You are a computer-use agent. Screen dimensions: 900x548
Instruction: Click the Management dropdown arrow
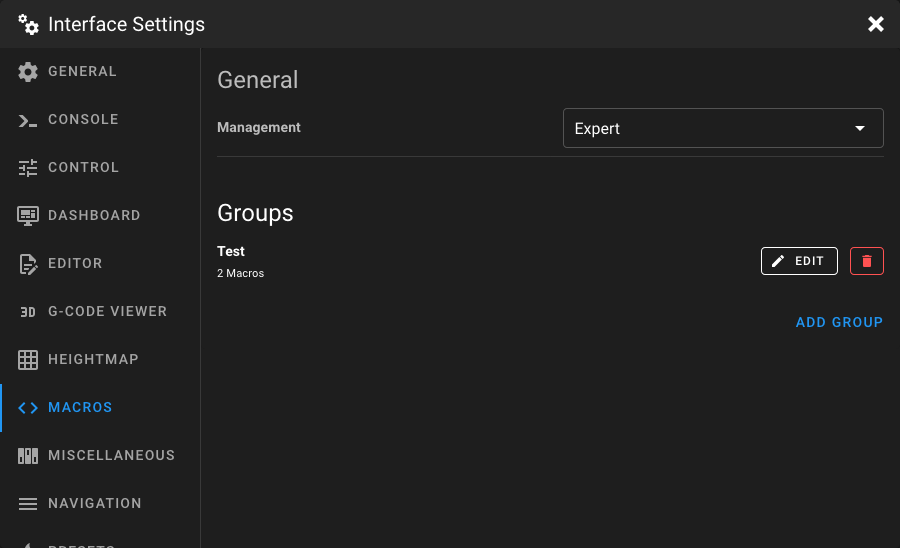(860, 129)
